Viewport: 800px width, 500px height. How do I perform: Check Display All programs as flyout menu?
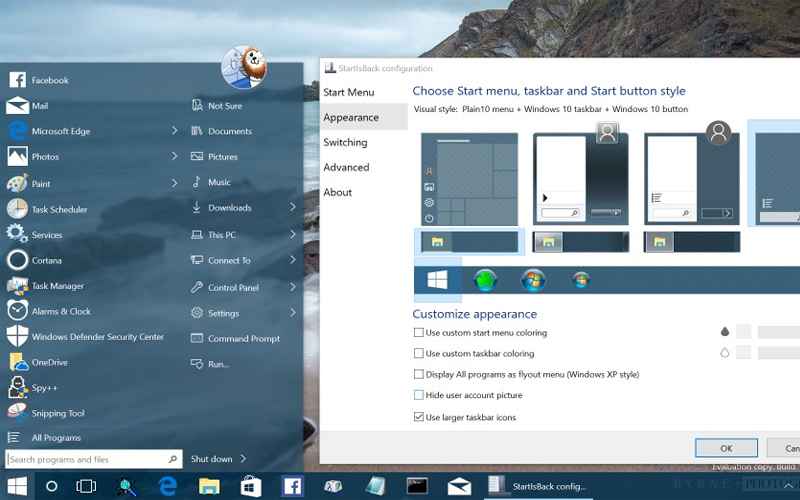(x=419, y=374)
